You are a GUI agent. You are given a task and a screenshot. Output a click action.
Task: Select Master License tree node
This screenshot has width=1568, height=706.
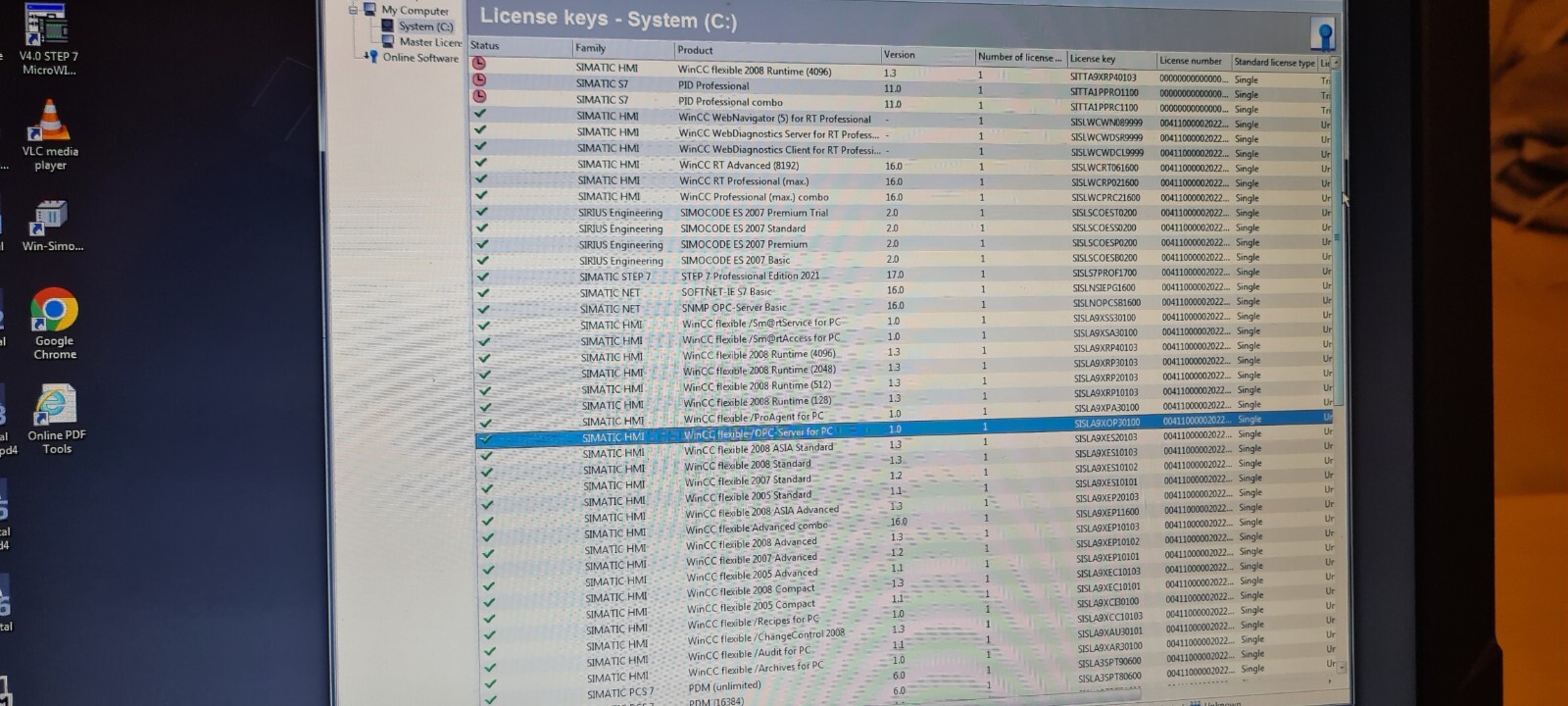[429, 42]
